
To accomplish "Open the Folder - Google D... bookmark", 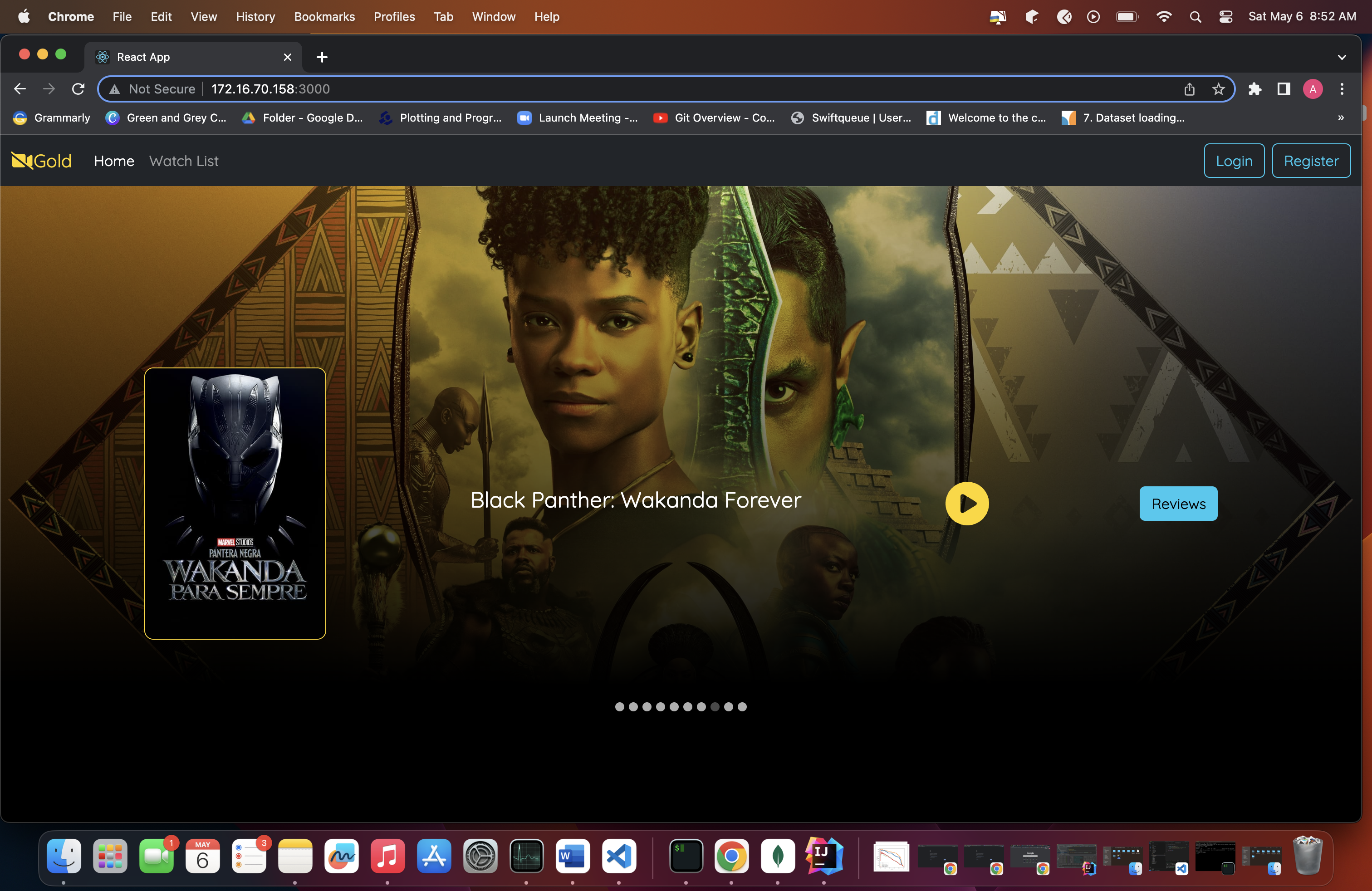I will 302,117.
